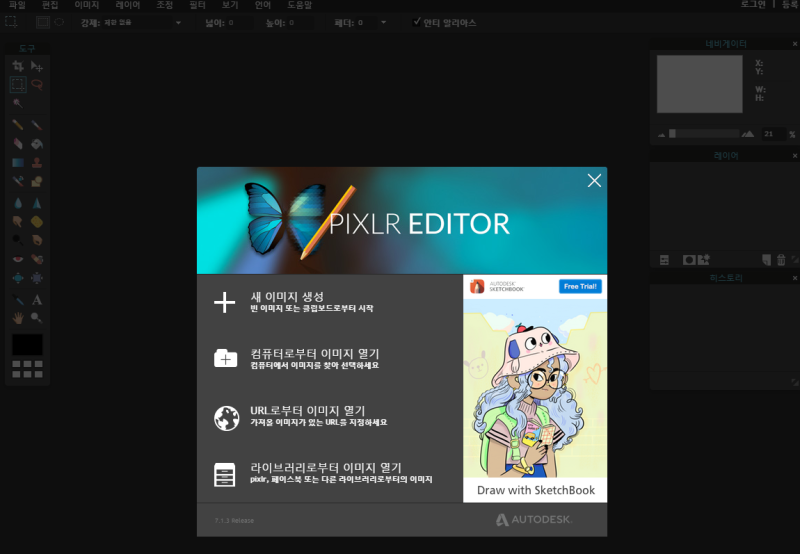Click the 로그인 link

(753, 5)
